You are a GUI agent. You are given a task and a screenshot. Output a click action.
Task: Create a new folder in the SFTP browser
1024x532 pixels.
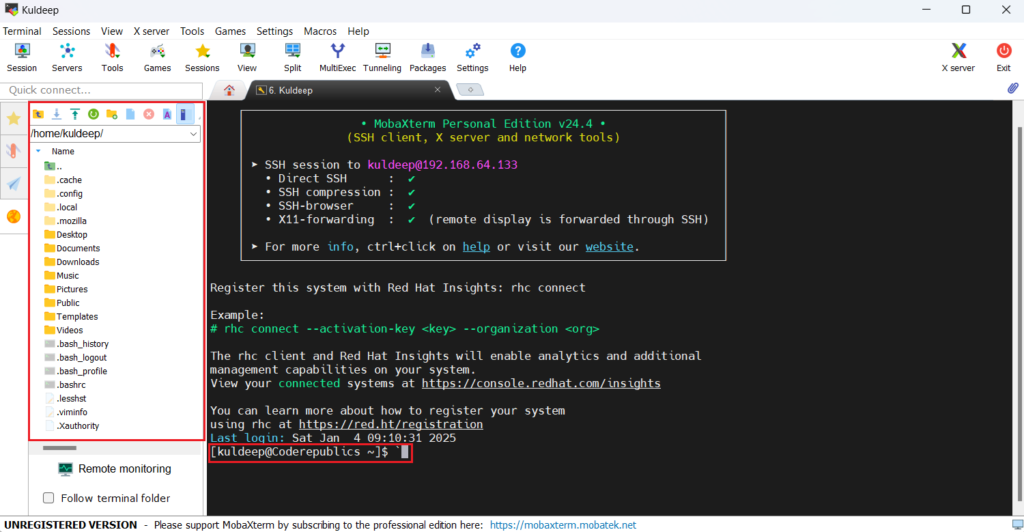[111, 114]
